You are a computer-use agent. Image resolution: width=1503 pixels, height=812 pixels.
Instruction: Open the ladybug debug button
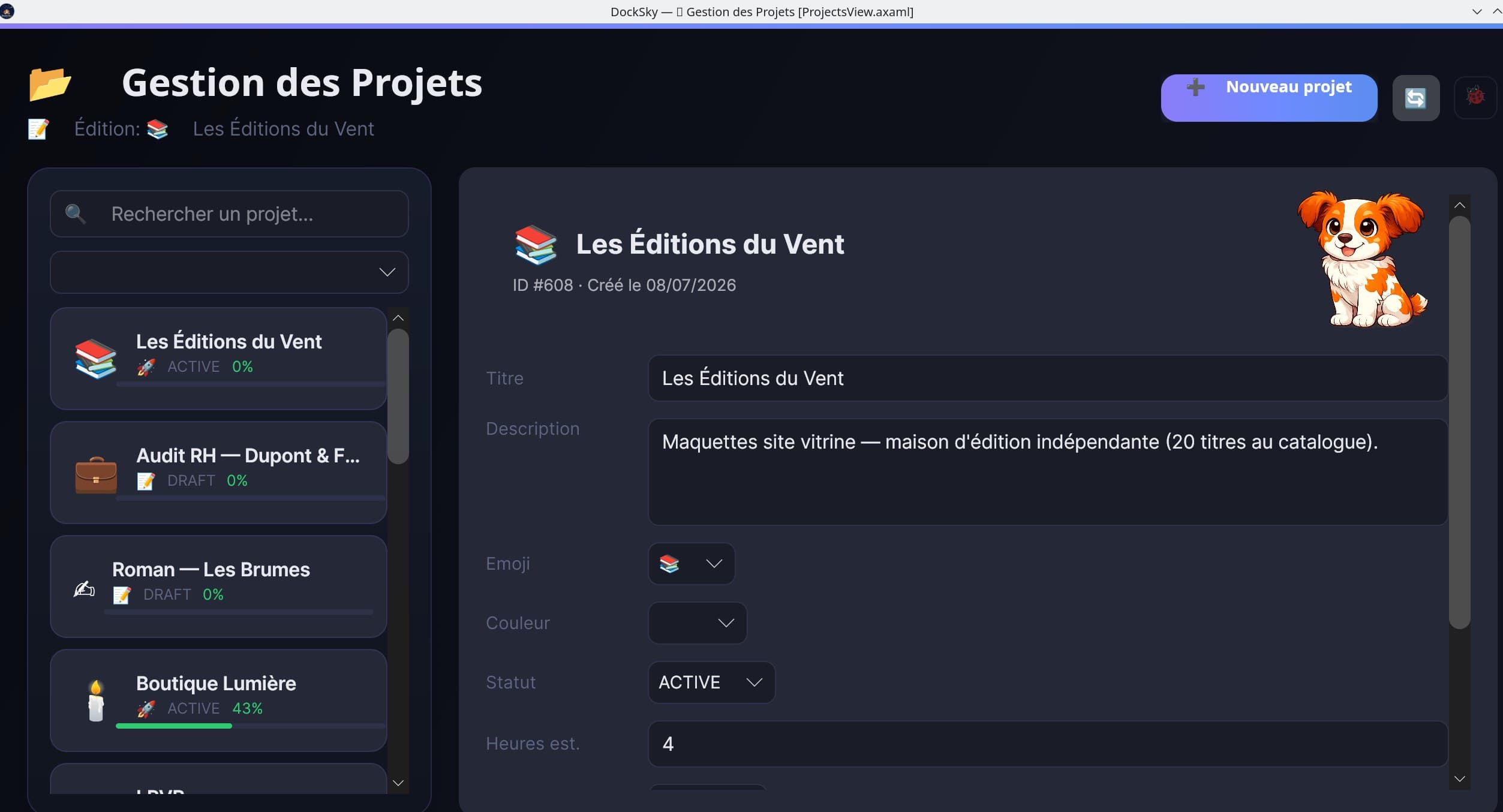point(1475,96)
